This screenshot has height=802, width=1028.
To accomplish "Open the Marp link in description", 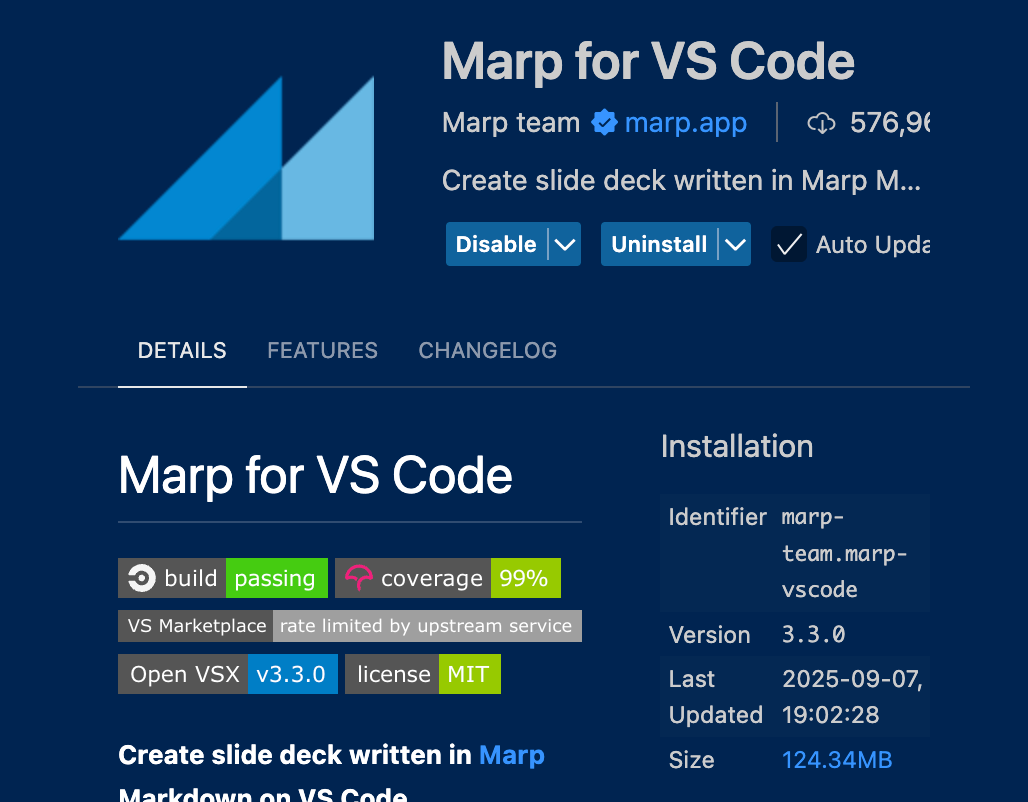I will pos(511,755).
